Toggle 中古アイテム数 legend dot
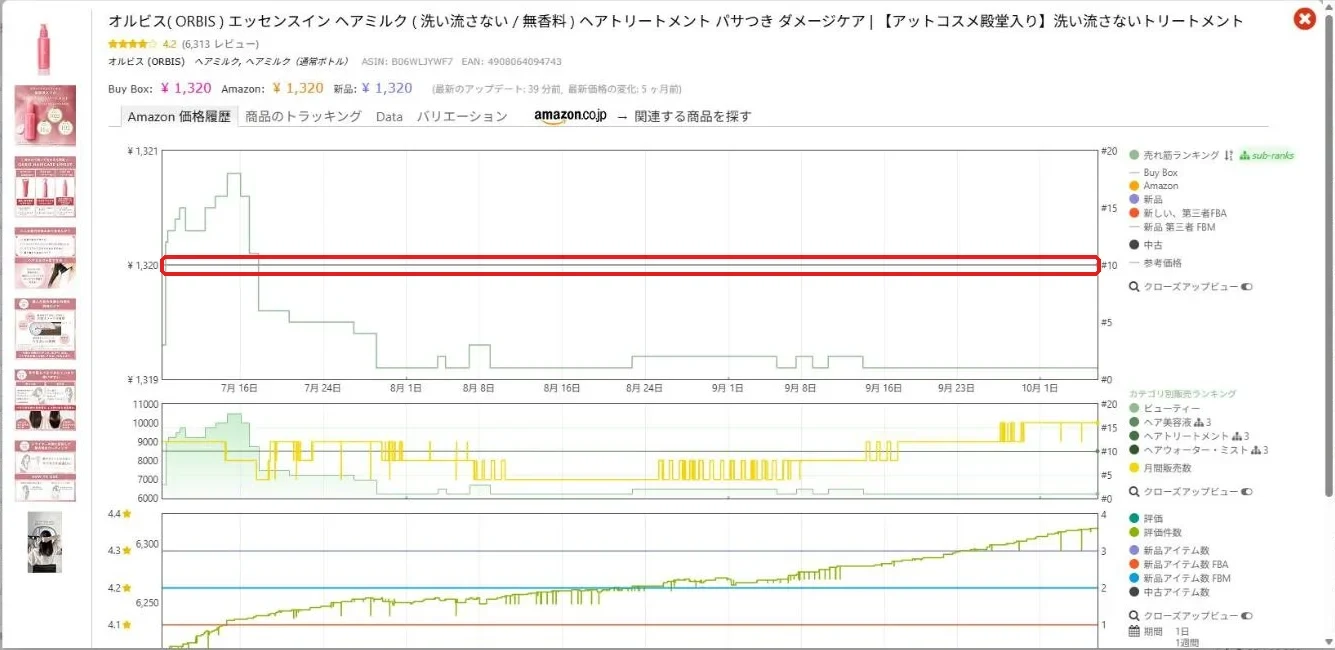Viewport: 1335px width, 650px height. [1134, 592]
